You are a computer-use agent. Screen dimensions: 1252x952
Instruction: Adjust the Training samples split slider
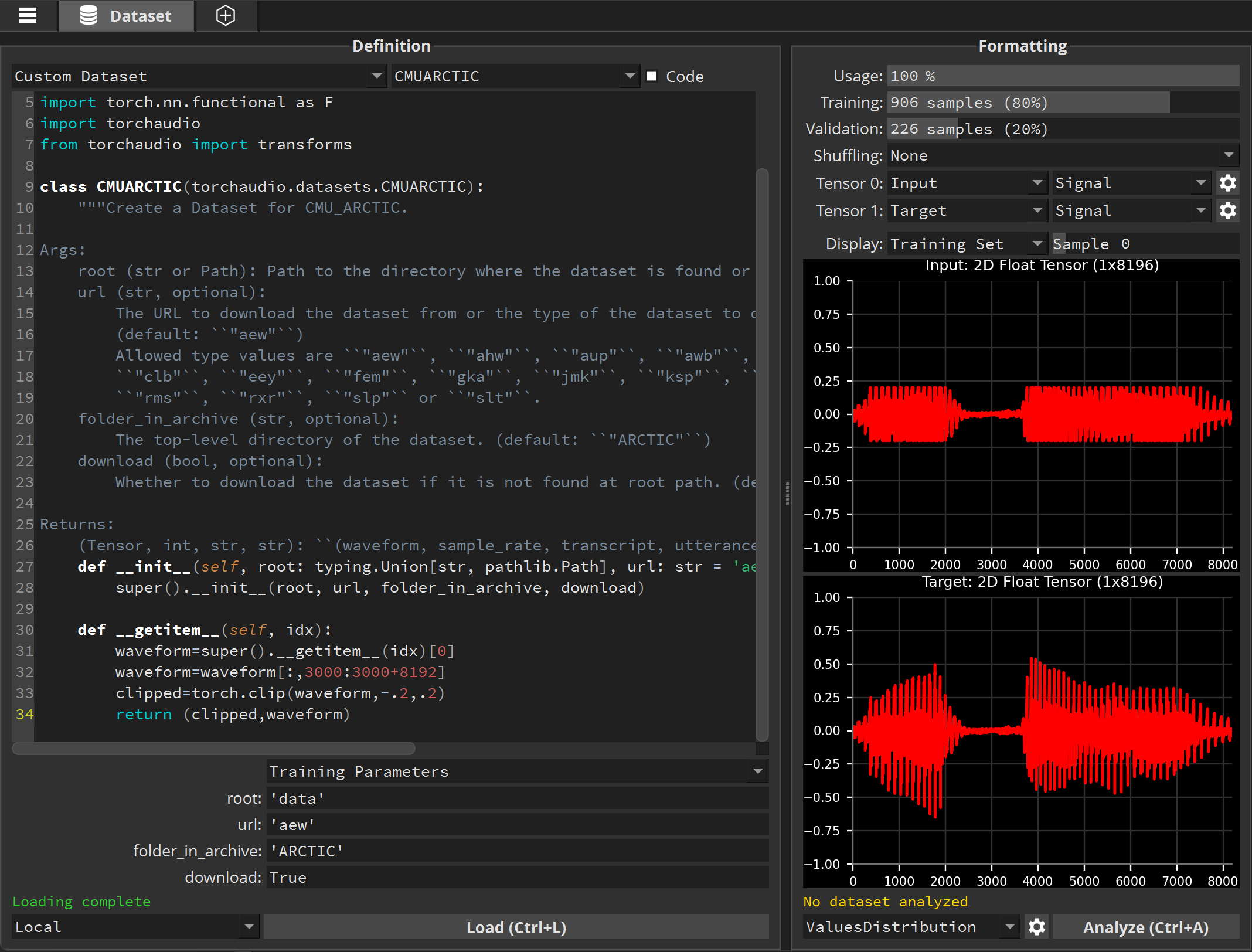pyautogui.click(x=1063, y=103)
